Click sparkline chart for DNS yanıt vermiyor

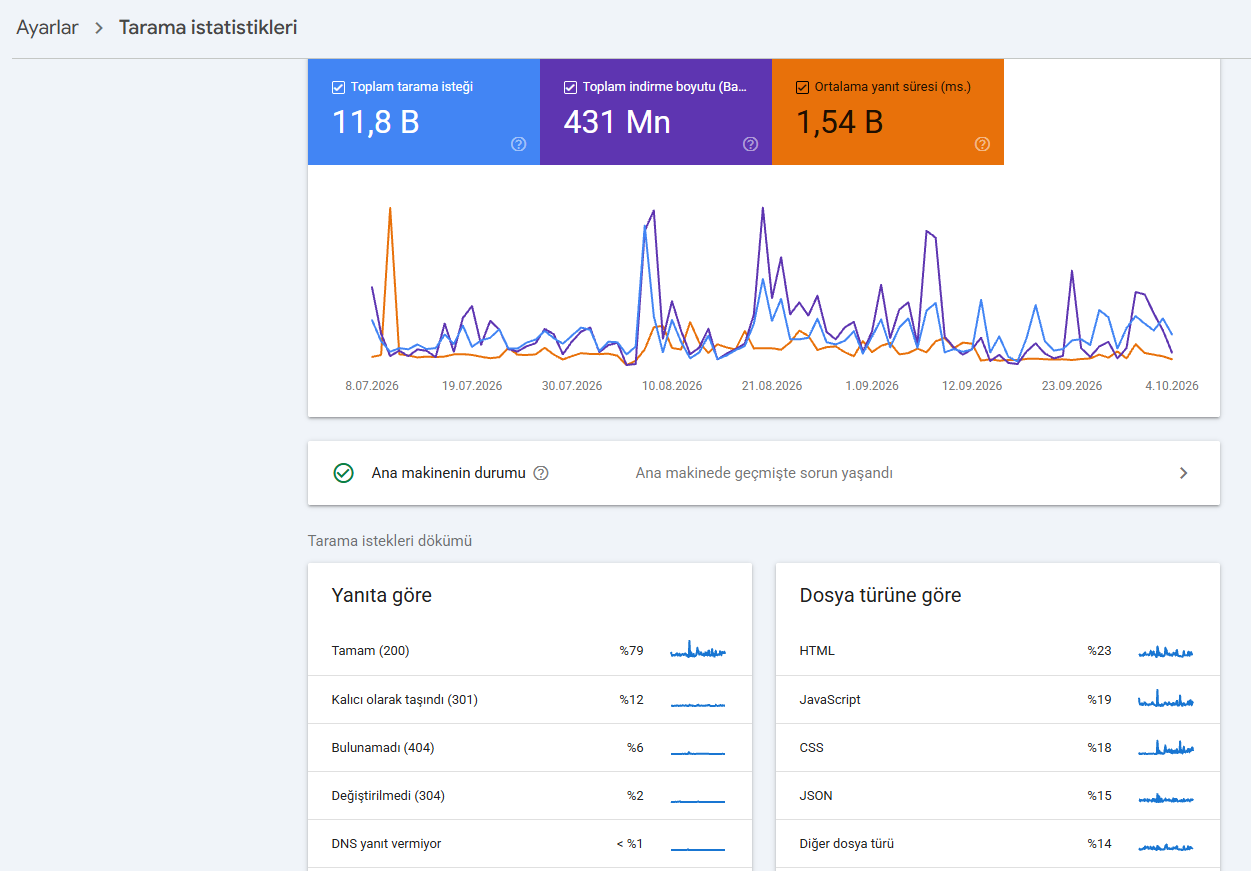coord(698,848)
